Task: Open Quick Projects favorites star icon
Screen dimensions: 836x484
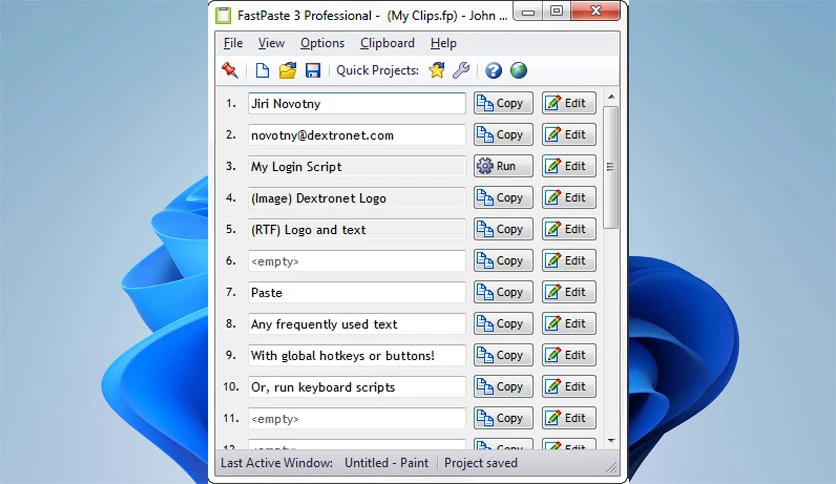Action: coord(437,70)
